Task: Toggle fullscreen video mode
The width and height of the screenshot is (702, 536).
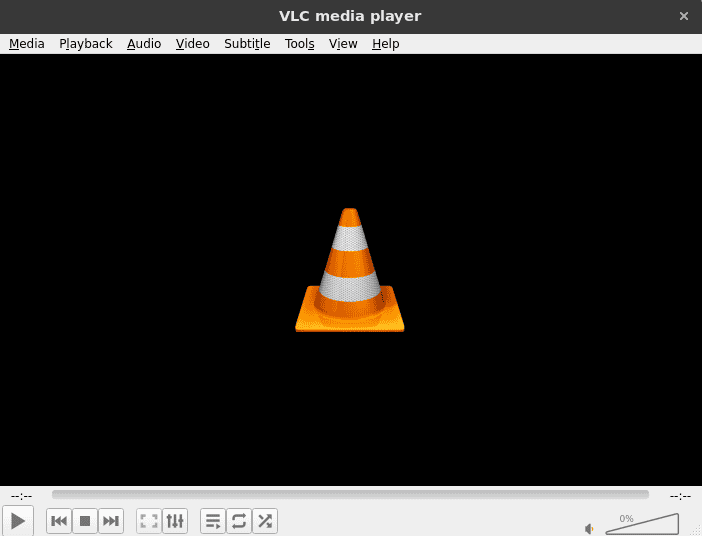Action: (149, 521)
